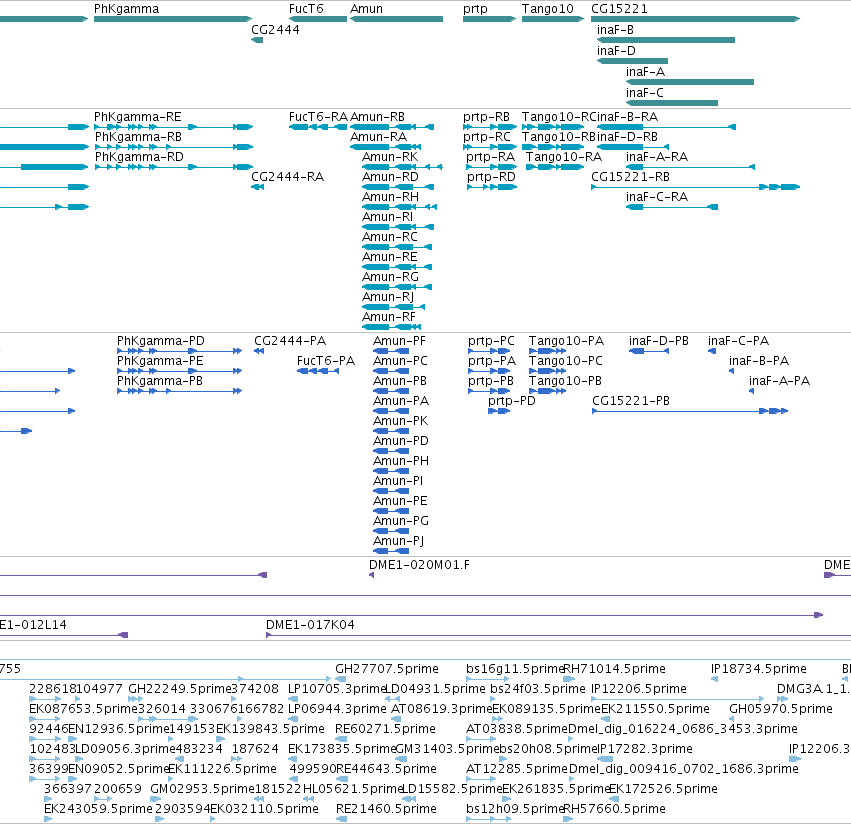Click the inaF-B-PA protein label
This screenshot has width=851, height=824.
(759, 362)
